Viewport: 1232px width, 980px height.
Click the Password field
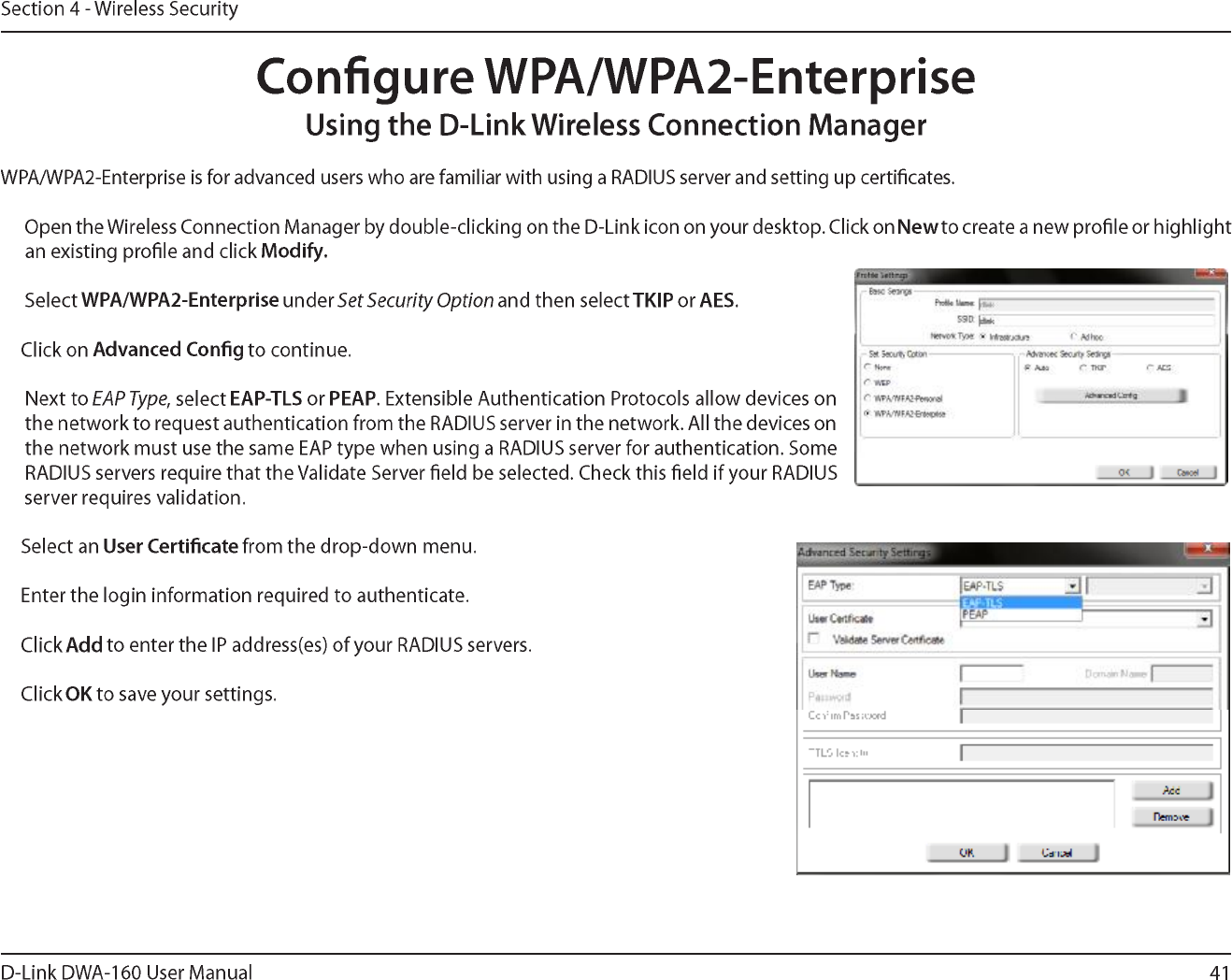1087,697
